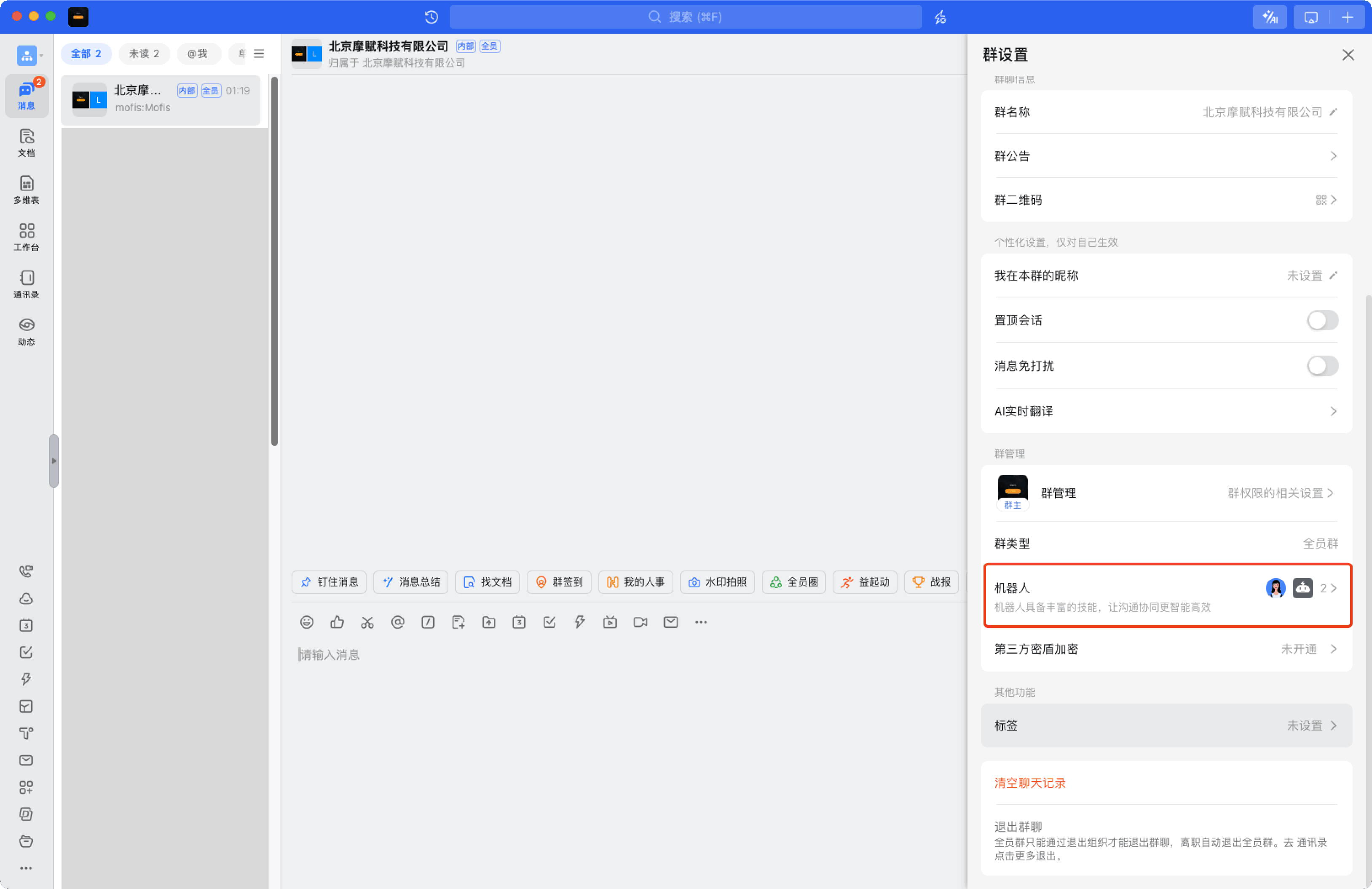Select the 未读 2 filter tab
This screenshot has height=889, width=1372.
click(144, 54)
